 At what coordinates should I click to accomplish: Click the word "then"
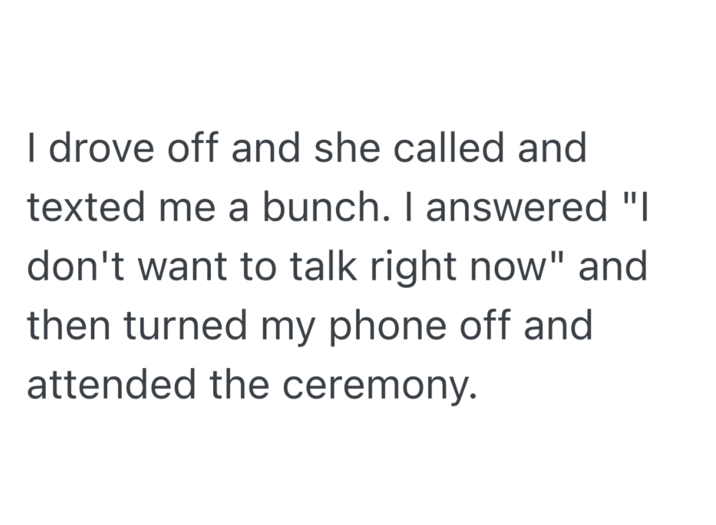[67, 325]
